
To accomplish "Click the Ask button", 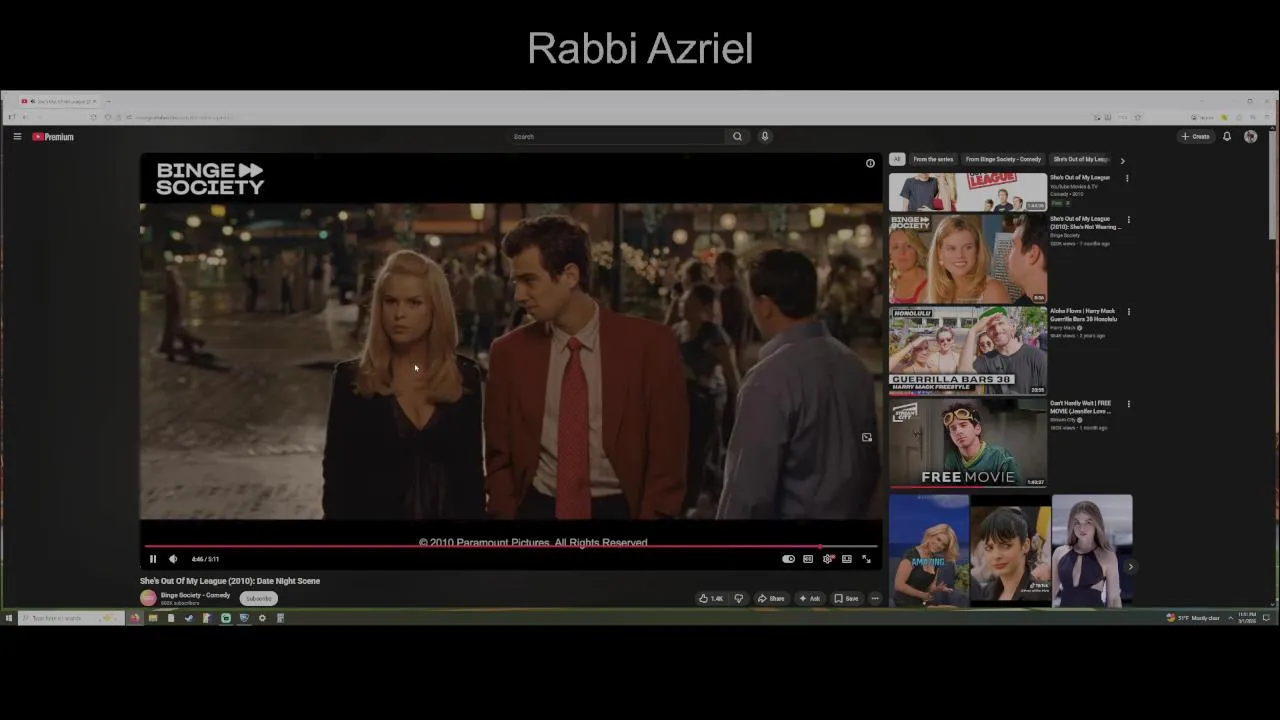I will tap(810, 598).
